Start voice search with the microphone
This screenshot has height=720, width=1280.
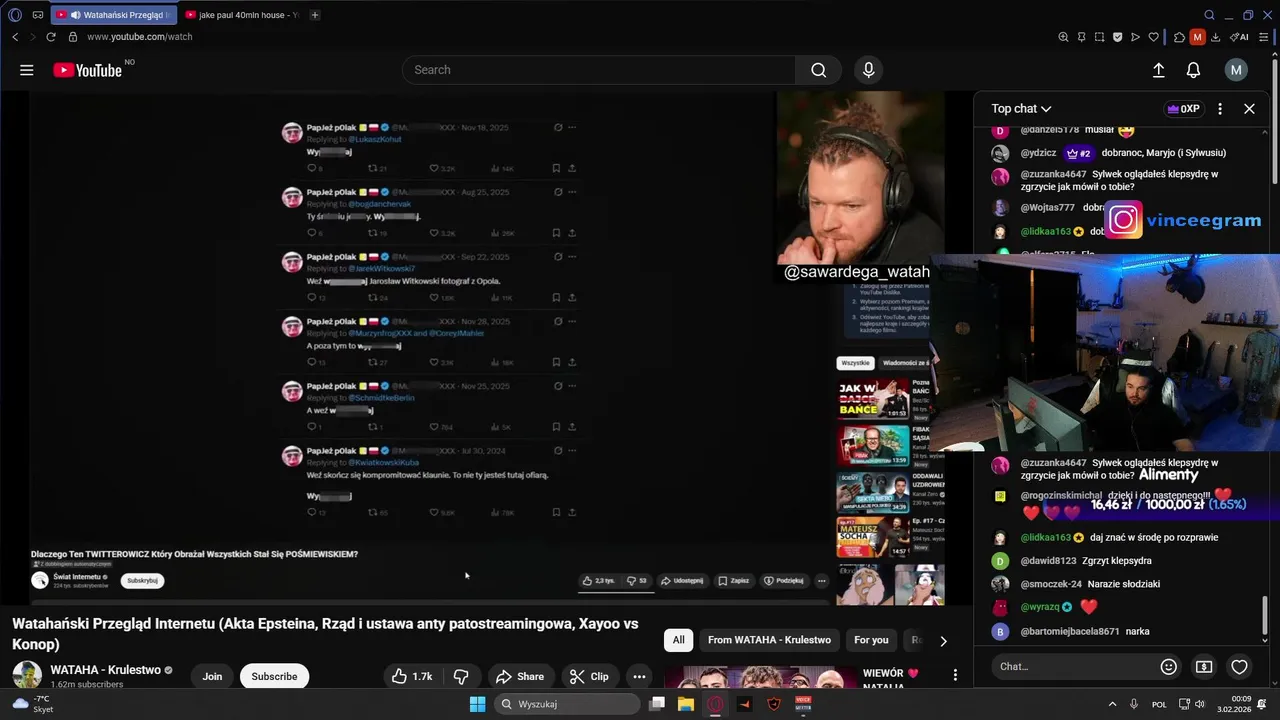click(868, 70)
